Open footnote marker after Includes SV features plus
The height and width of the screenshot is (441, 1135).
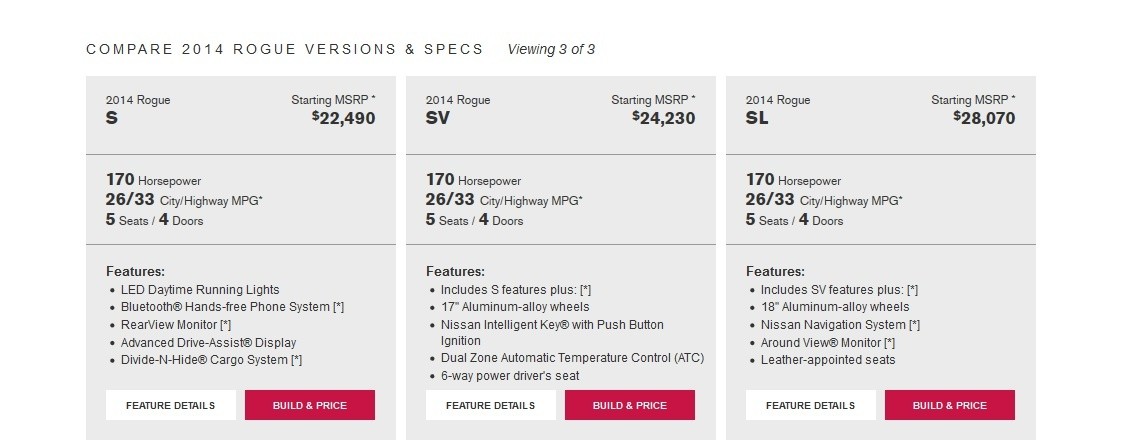point(913,290)
